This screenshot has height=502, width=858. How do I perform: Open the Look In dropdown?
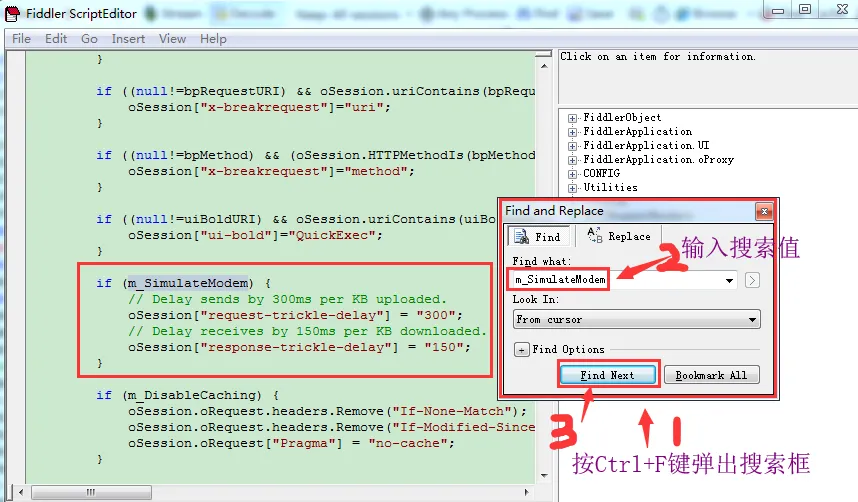[637, 319]
